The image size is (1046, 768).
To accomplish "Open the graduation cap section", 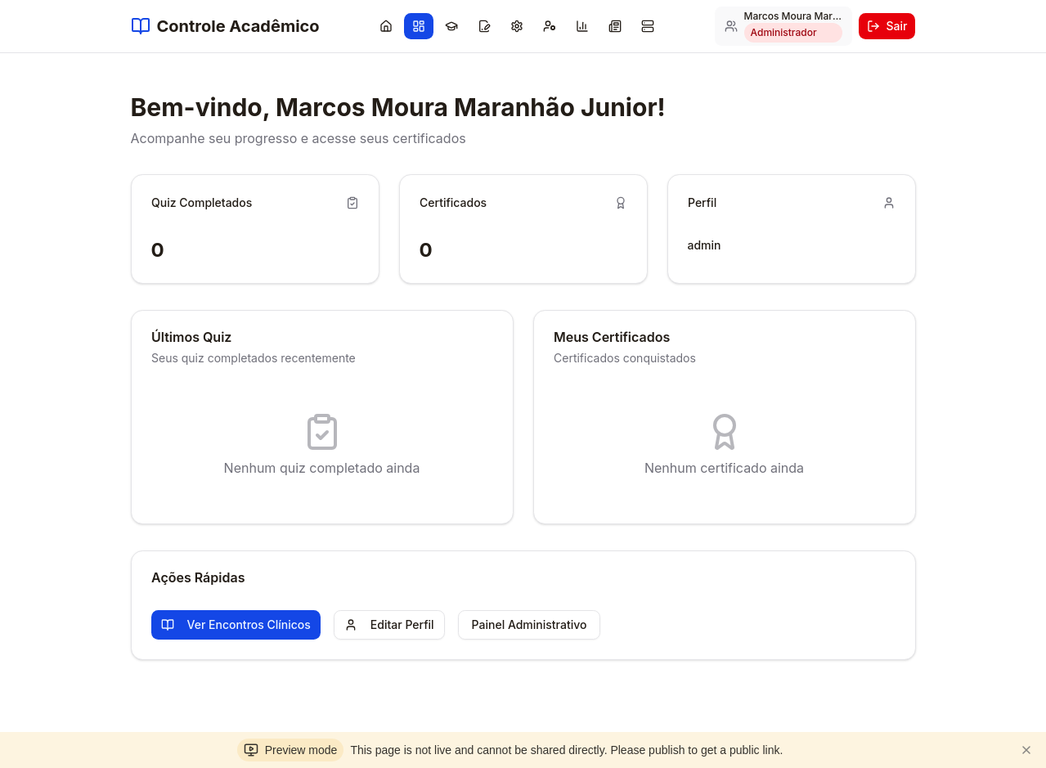I will (x=451, y=26).
